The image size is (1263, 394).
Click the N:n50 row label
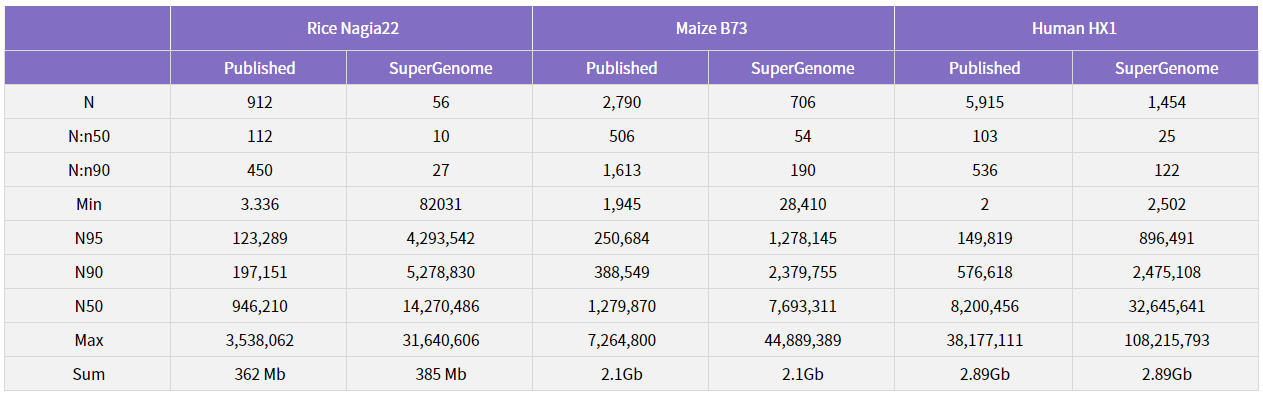click(x=88, y=136)
